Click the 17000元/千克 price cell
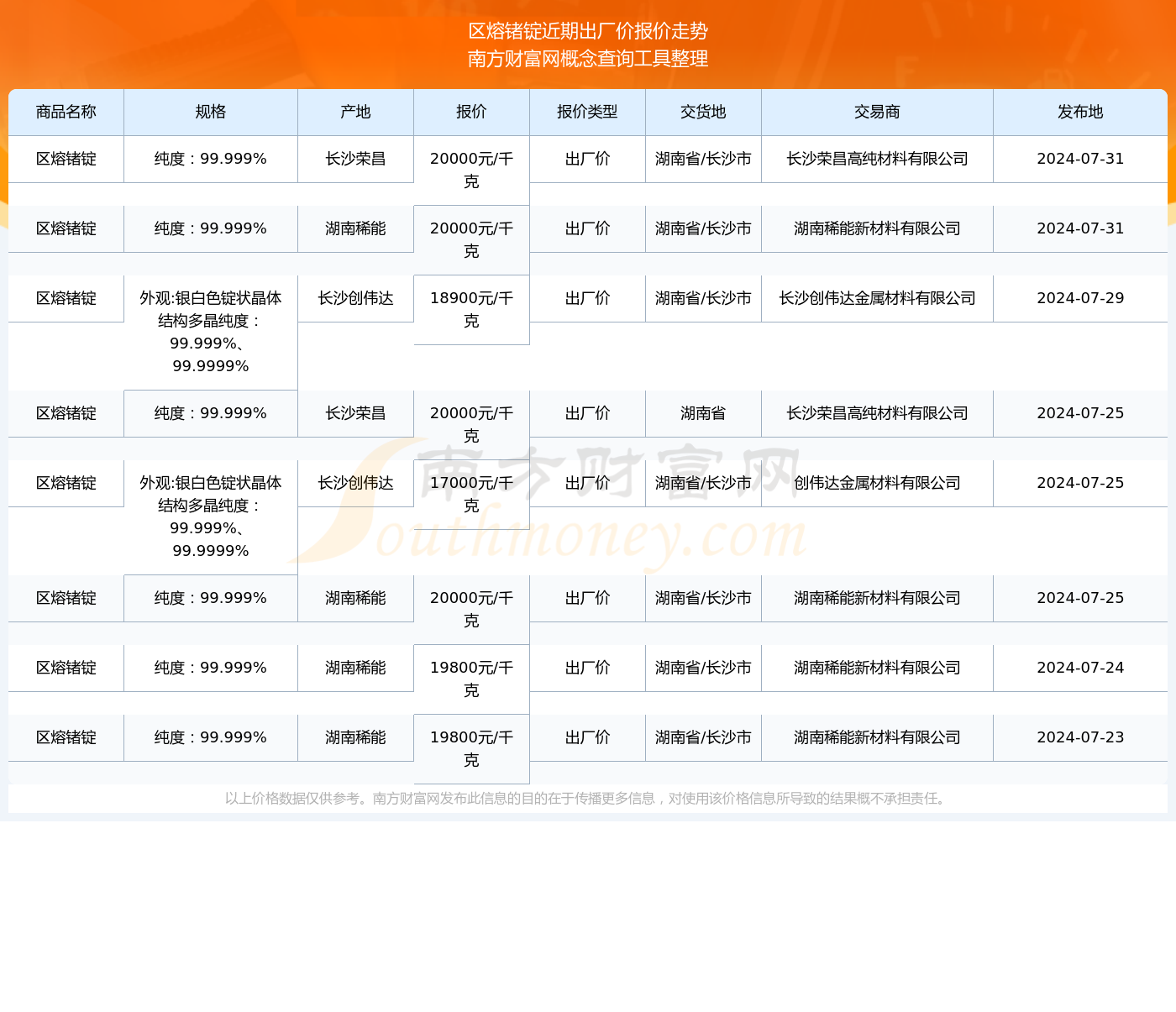The width and height of the screenshot is (1176, 1012). click(x=472, y=495)
